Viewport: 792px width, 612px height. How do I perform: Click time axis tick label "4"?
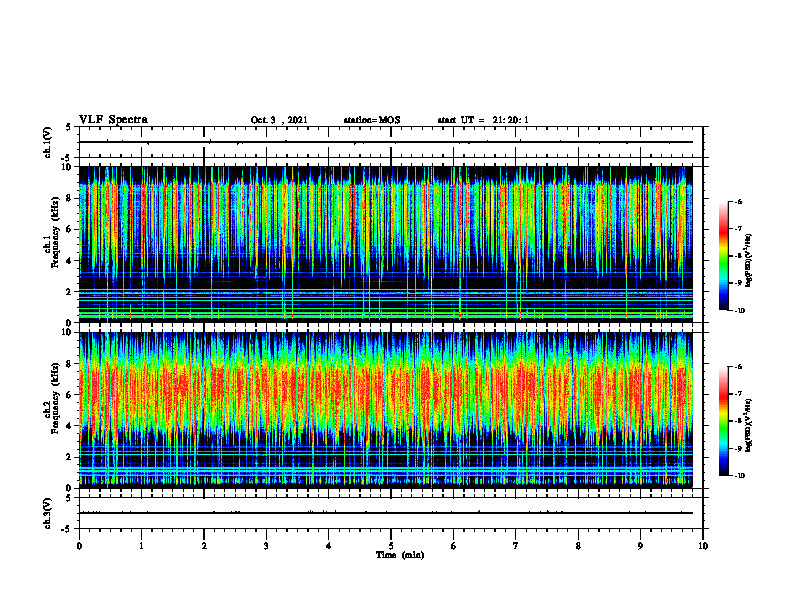(329, 546)
